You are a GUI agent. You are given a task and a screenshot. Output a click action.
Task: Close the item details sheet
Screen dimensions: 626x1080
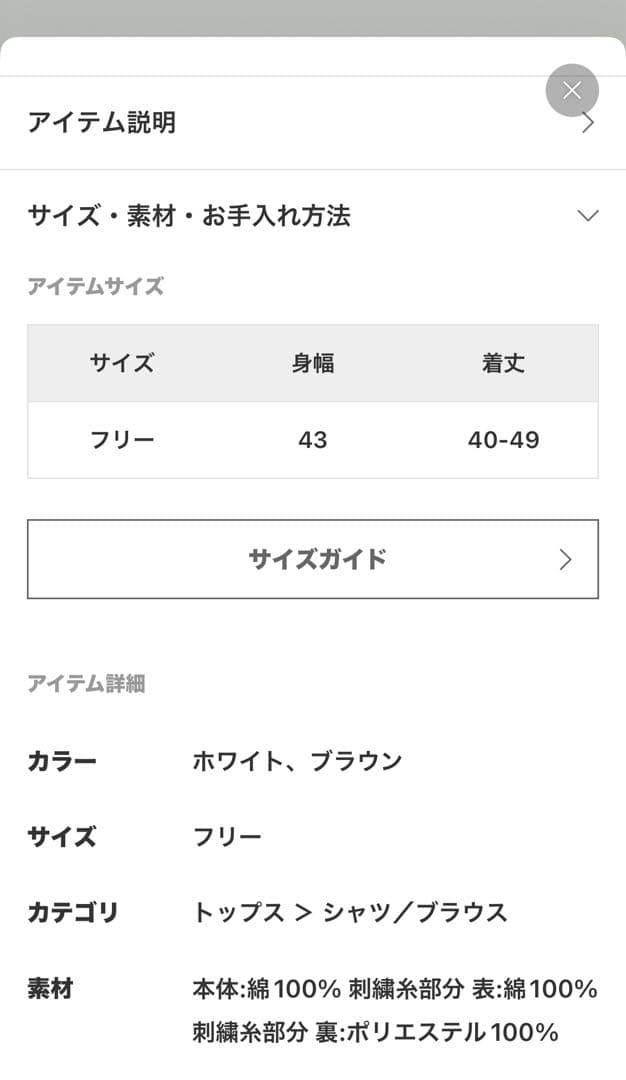572,91
